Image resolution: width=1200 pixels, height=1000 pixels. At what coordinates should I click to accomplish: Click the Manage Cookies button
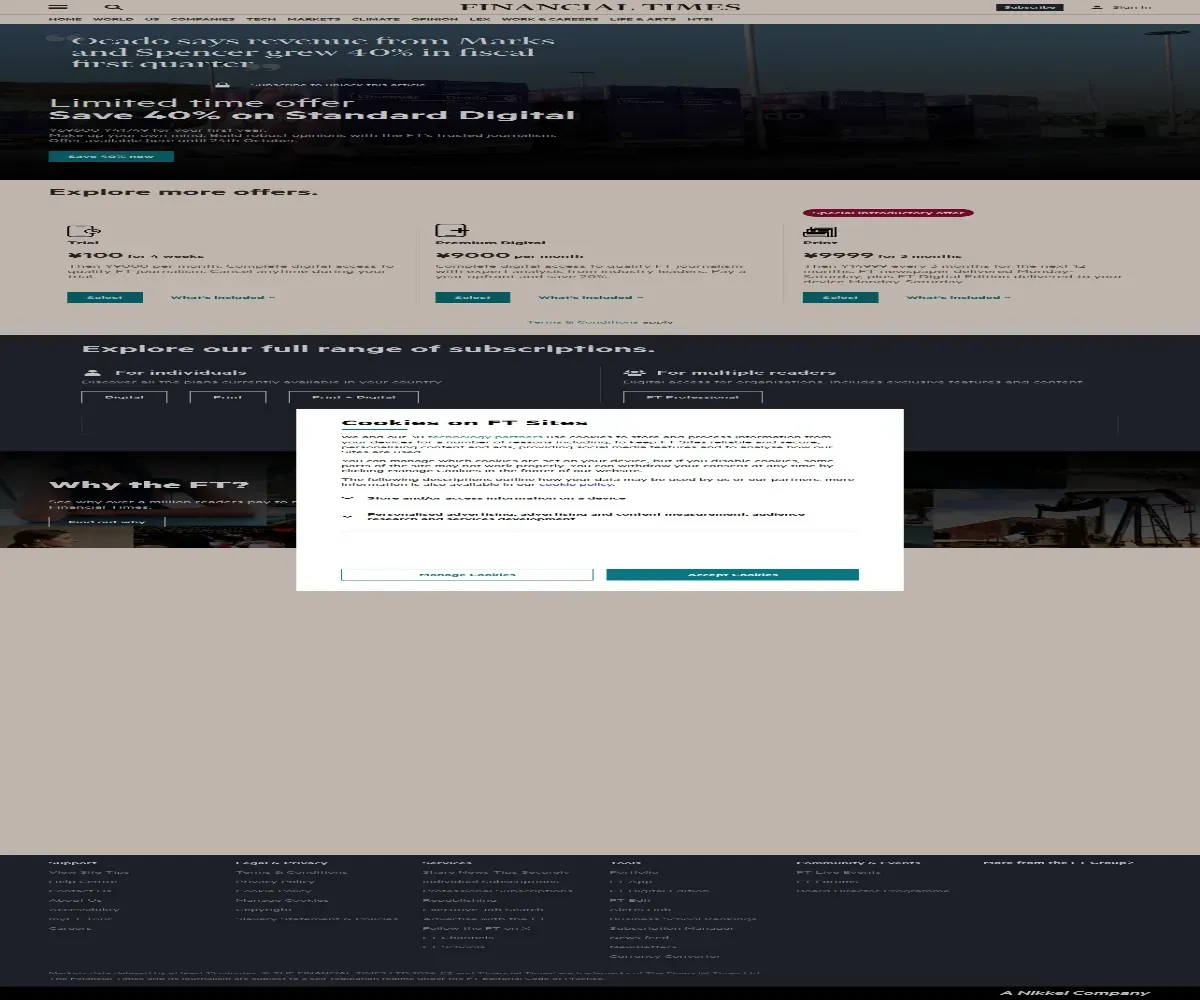click(467, 574)
